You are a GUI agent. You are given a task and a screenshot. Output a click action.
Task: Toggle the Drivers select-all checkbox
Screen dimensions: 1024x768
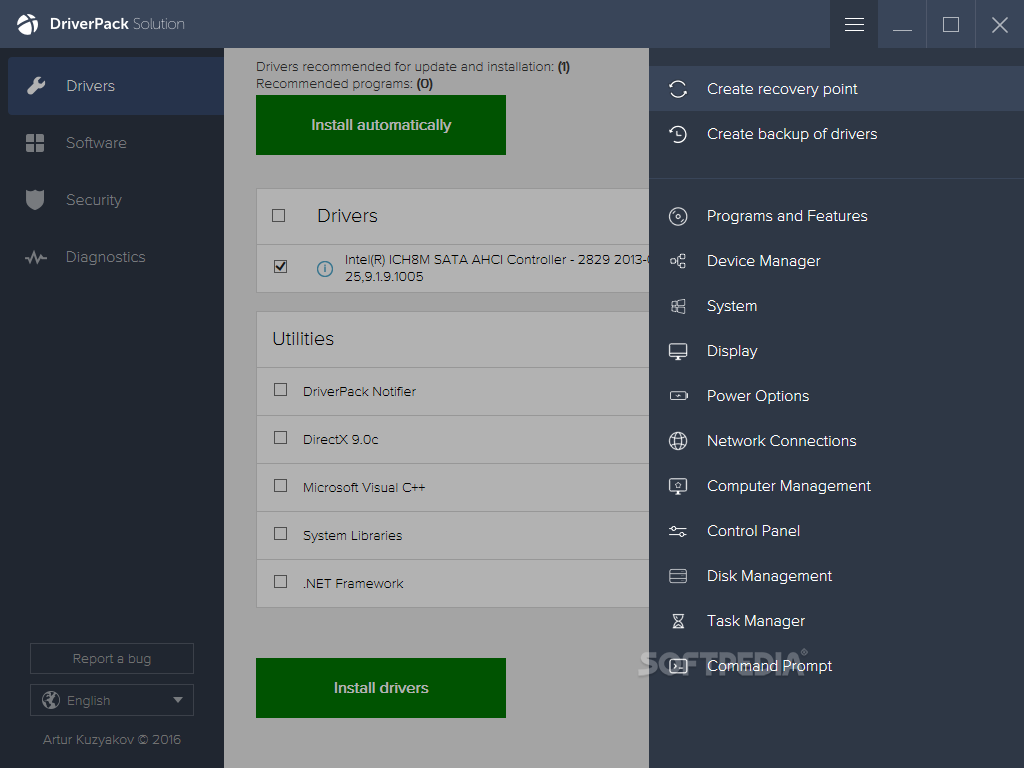pyautogui.click(x=278, y=216)
